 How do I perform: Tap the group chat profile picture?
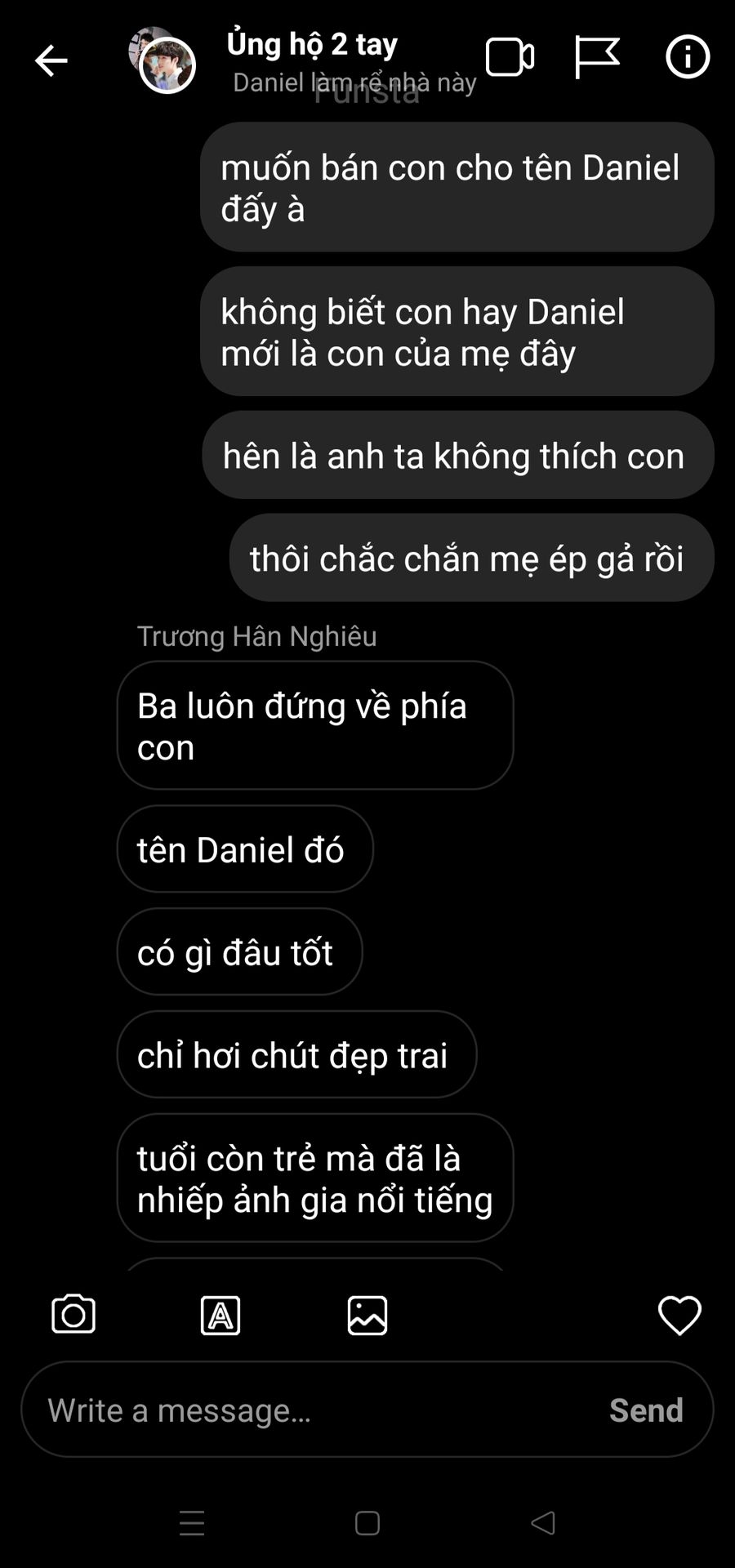(162, 60)
